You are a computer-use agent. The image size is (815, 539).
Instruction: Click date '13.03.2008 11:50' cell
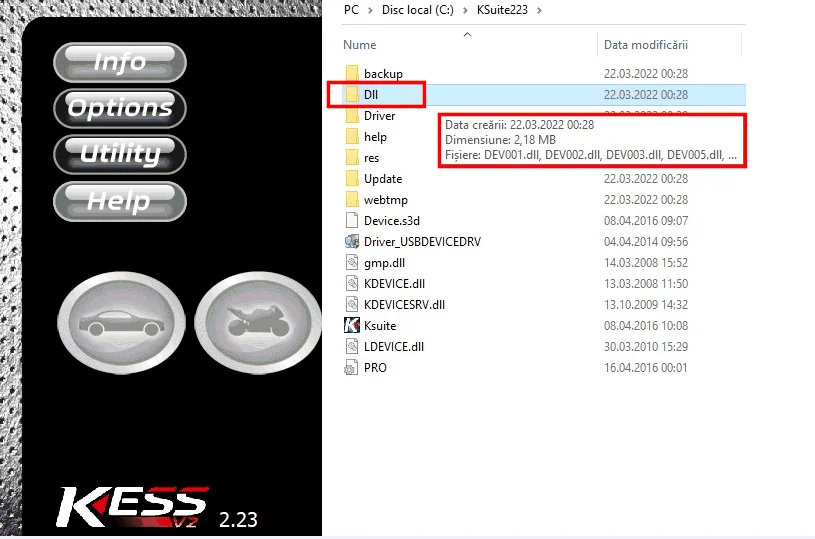(x=646, y=284)
